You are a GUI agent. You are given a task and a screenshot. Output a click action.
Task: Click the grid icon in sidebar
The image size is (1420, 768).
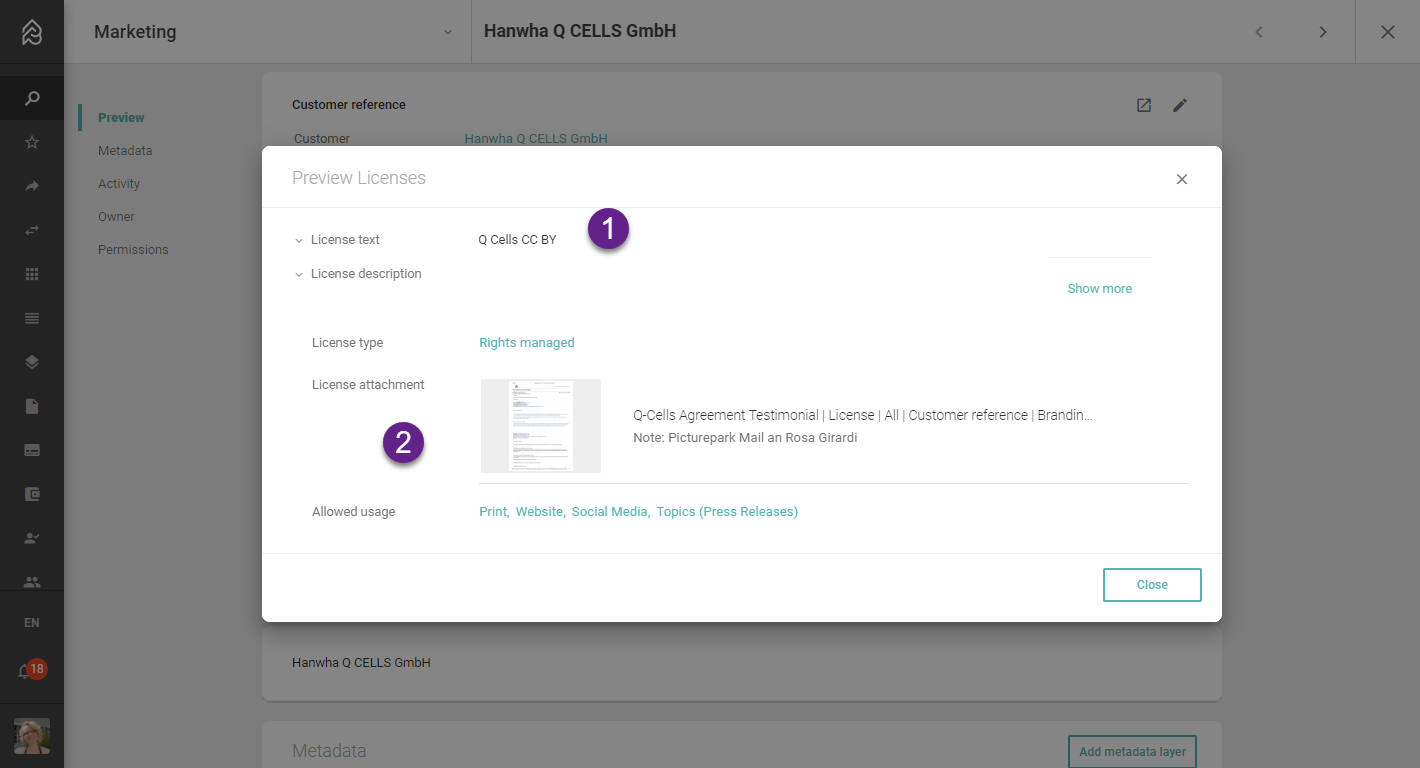(x=32, y=274)
